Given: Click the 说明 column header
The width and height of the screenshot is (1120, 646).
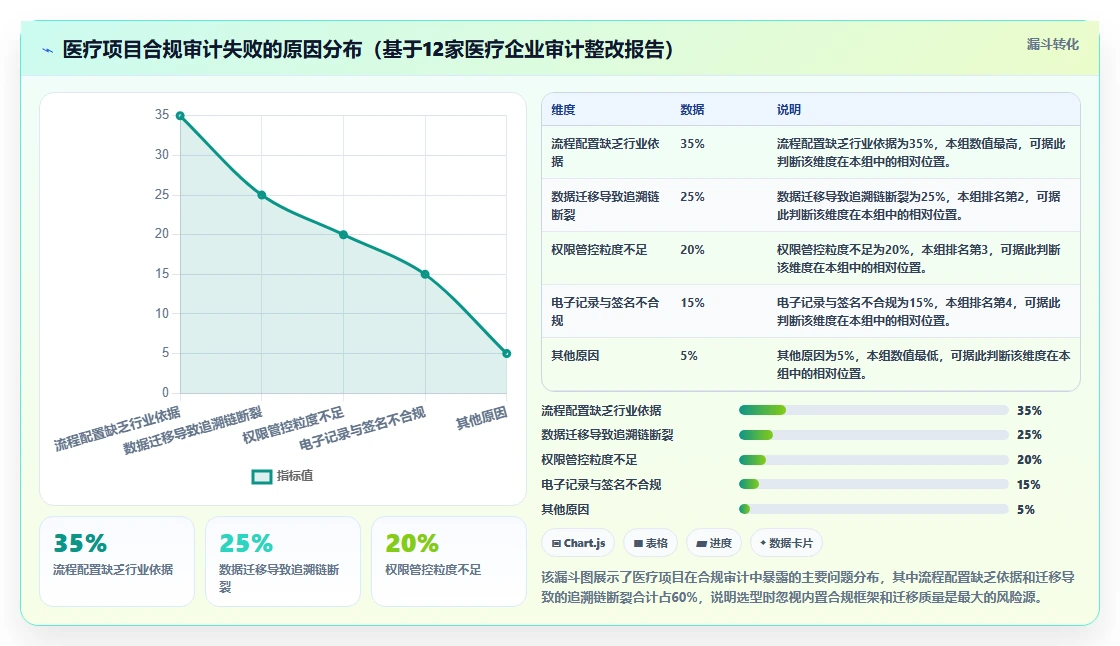Looking at the screenshot, I should coord(789,109).
